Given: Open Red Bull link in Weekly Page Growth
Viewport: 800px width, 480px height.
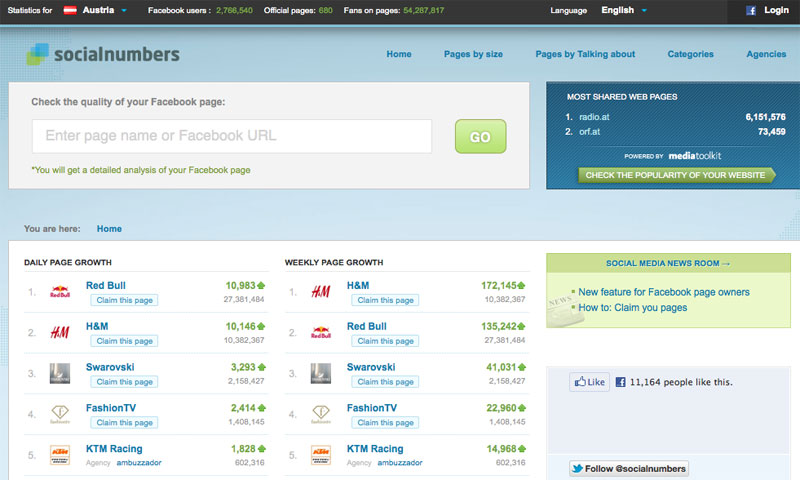Looking at the screenshot, I should pos(367,326).
